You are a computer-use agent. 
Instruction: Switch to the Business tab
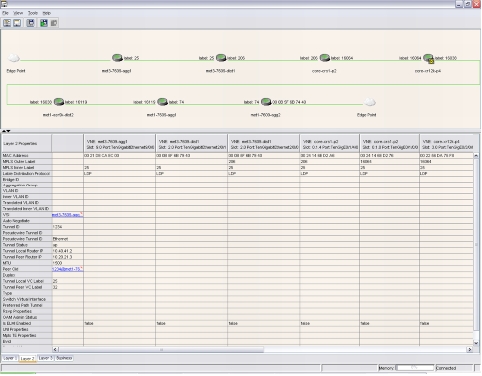(64, 358)
